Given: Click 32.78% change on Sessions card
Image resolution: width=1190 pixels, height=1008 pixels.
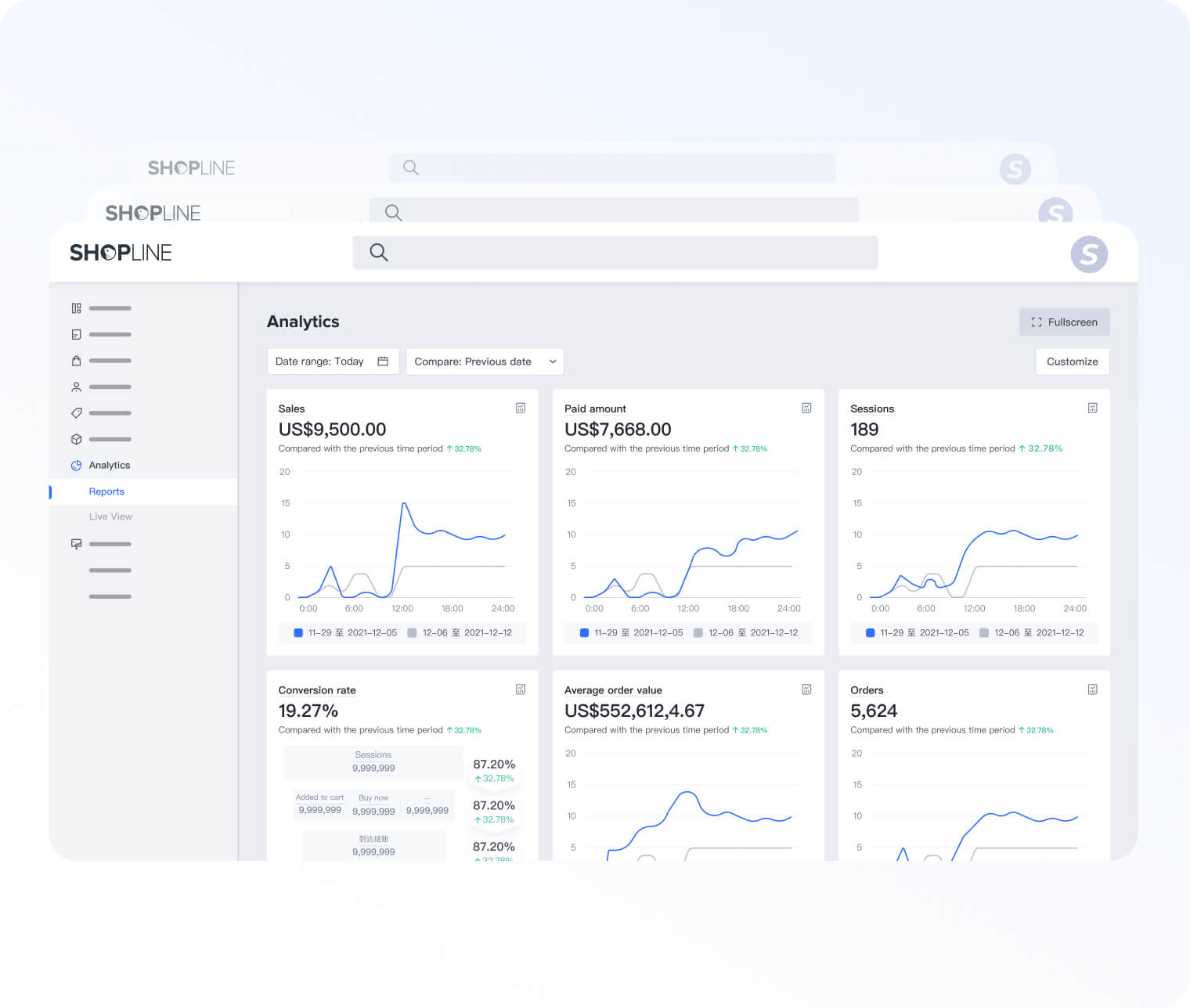Looking at the screenshot, I should (x=1040, y=448).
